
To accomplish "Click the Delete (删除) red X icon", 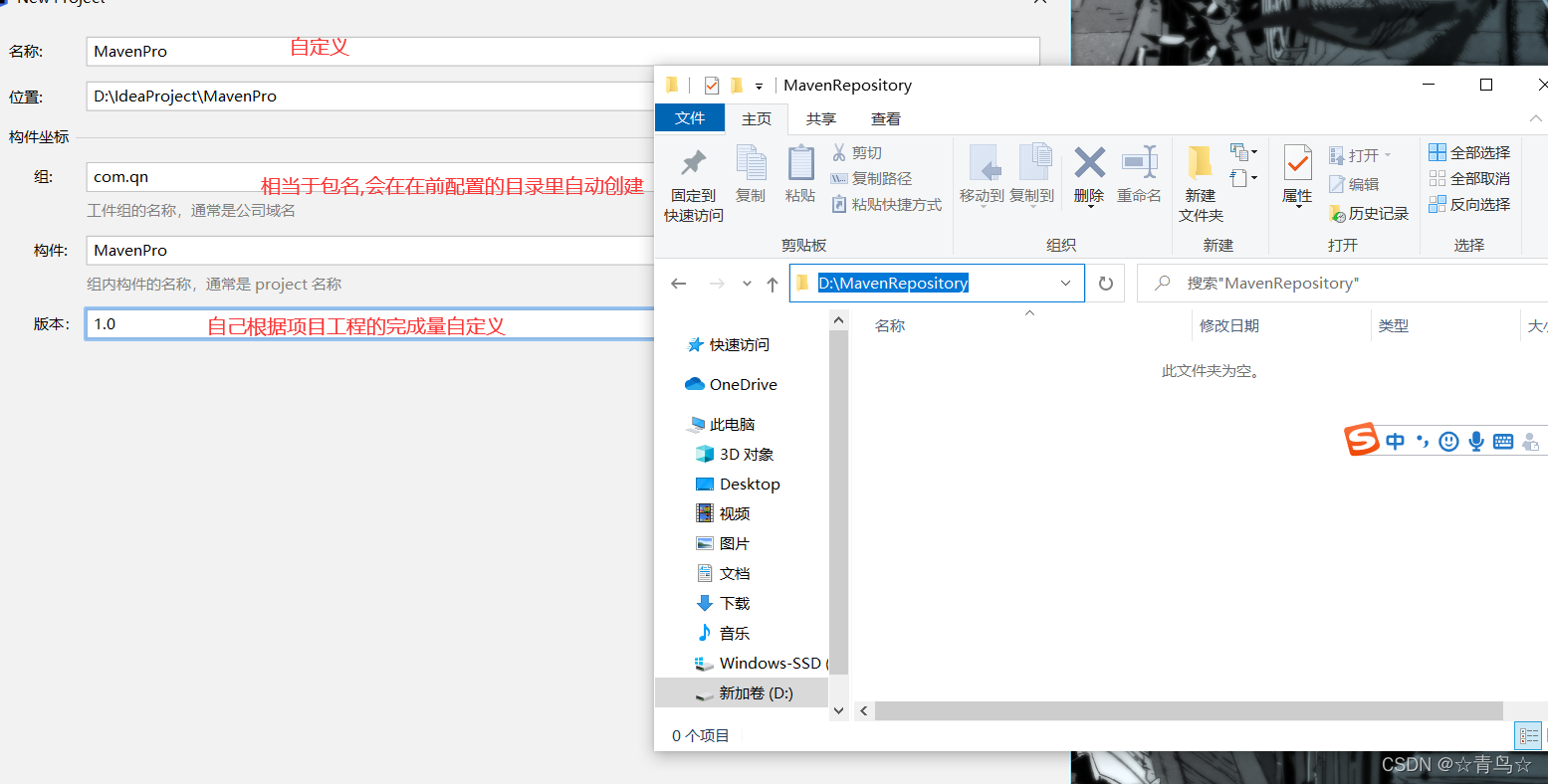I will tap(1089, 162).
